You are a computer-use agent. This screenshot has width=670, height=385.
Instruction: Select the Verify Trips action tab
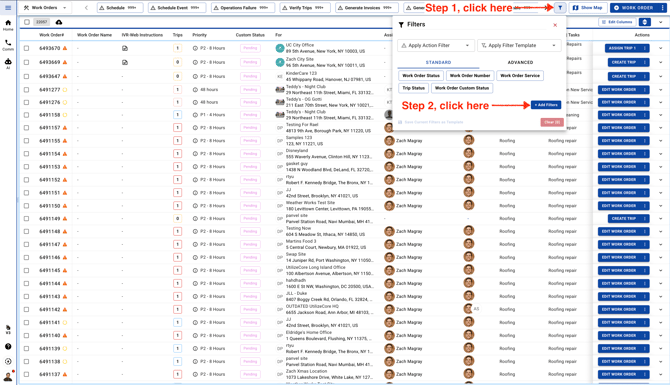point(305,8)
